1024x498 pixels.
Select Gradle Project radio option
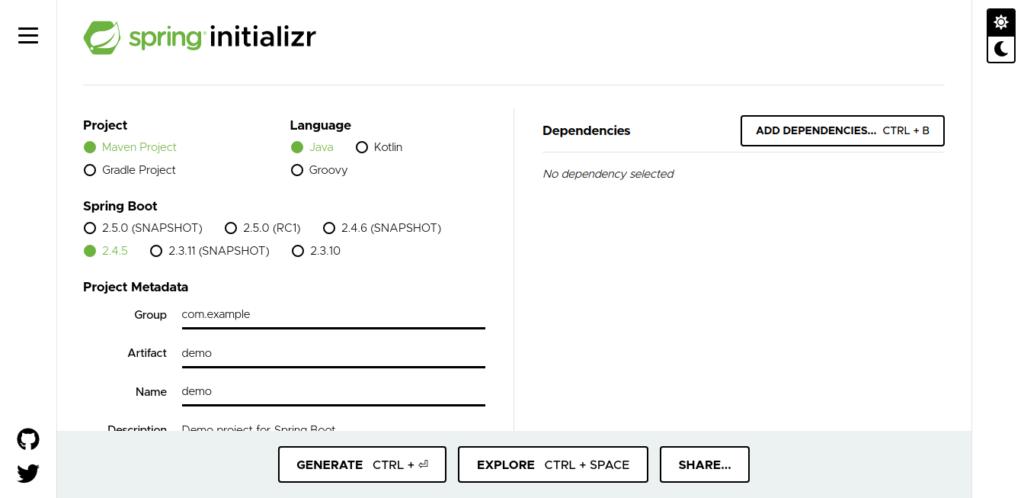[x=130, y=170]
